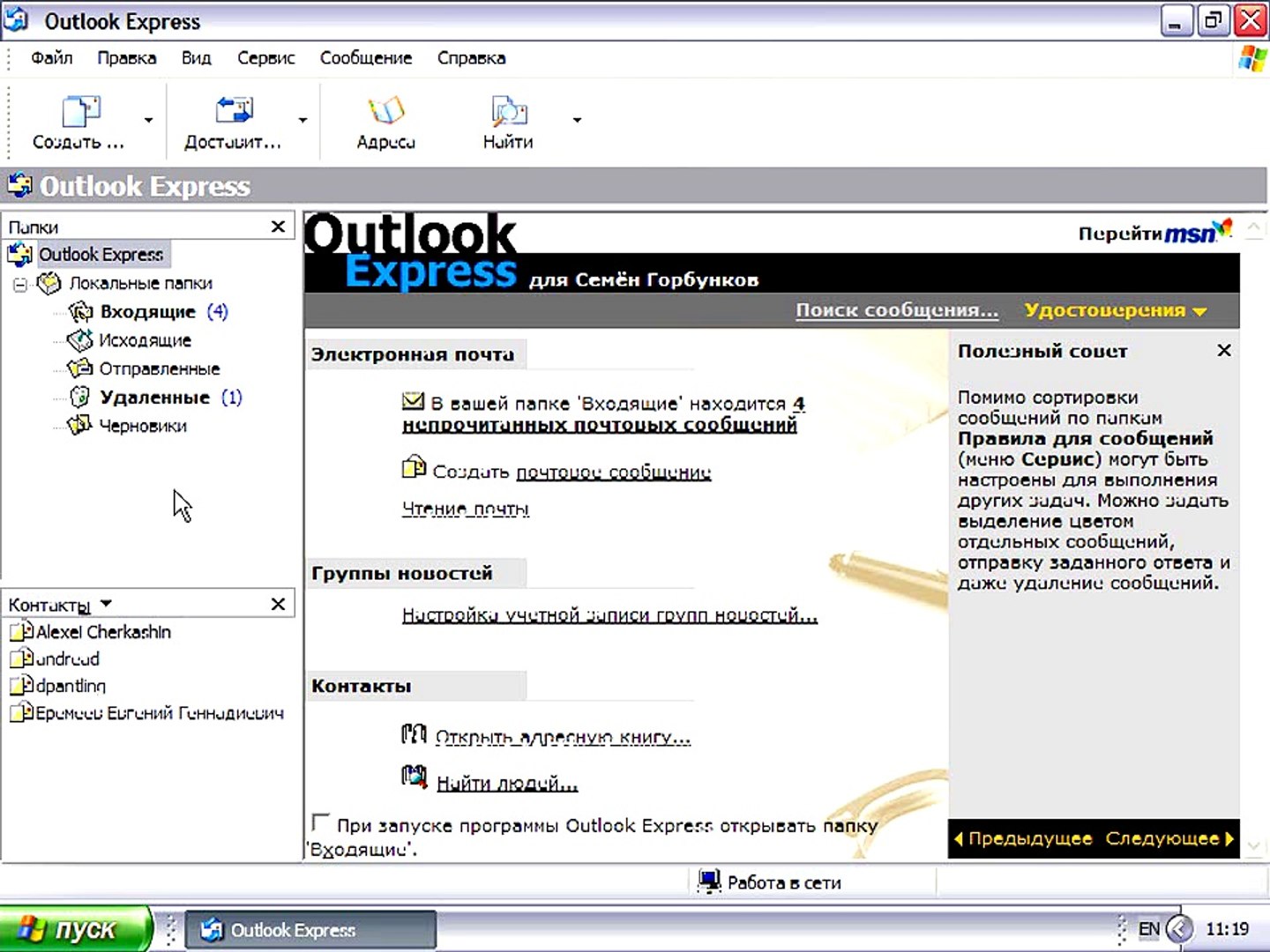Image resolution: width=1270 pixels, height=952 pixels.
Task: Close the Контакты pane
Action: (278, 604)
